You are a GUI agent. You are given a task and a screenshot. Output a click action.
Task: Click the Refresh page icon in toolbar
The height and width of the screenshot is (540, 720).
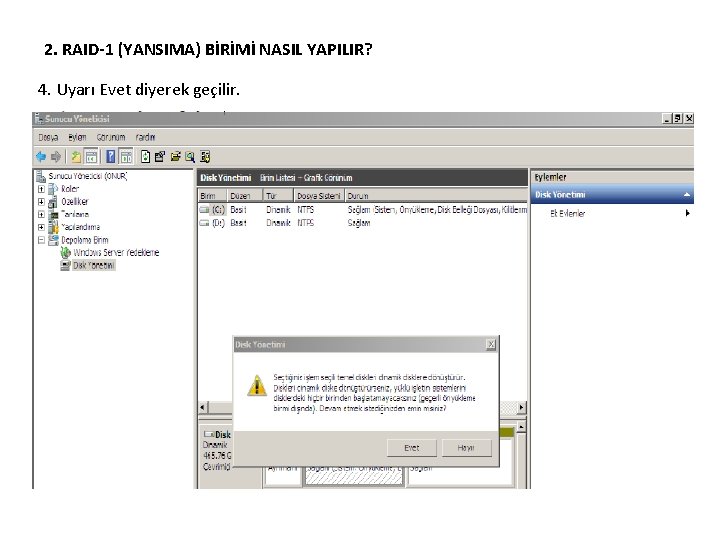coord(145,157)
